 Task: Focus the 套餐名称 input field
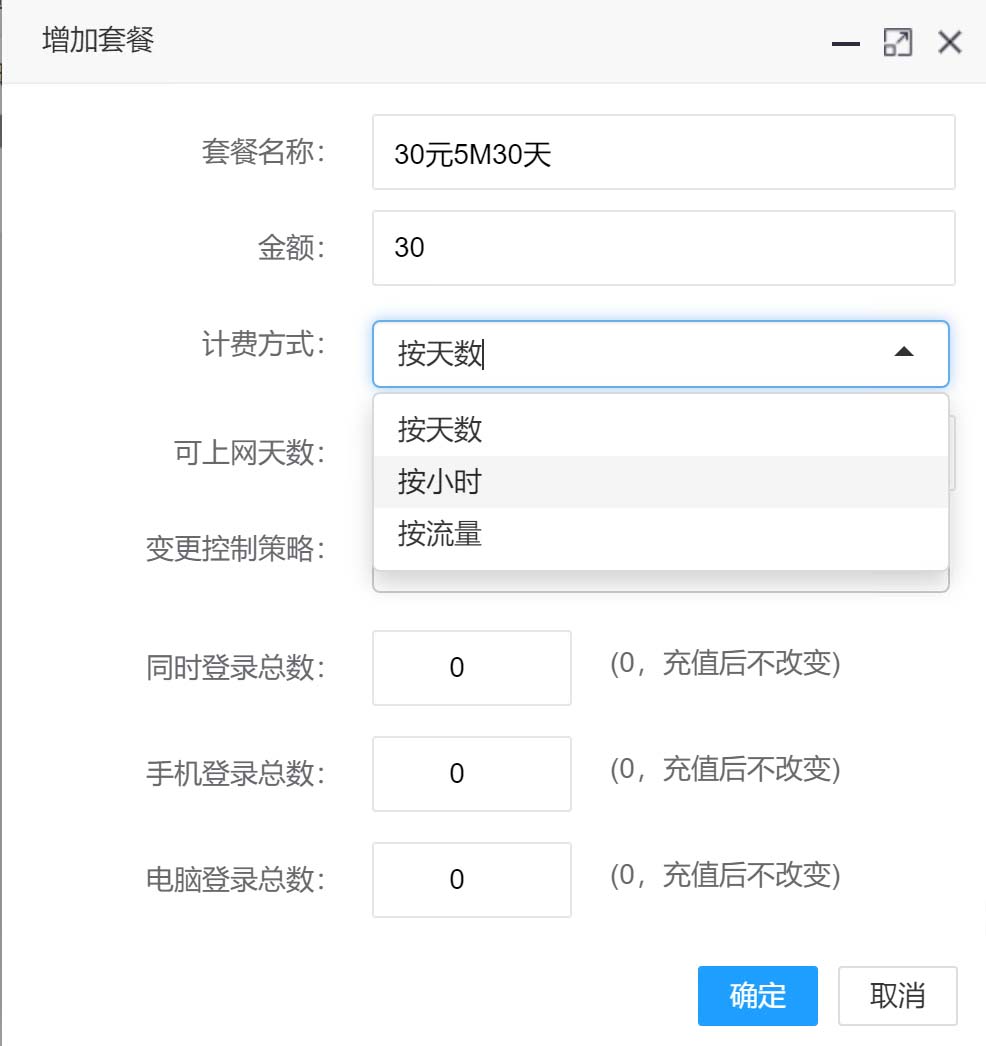[x=663, y=152]
